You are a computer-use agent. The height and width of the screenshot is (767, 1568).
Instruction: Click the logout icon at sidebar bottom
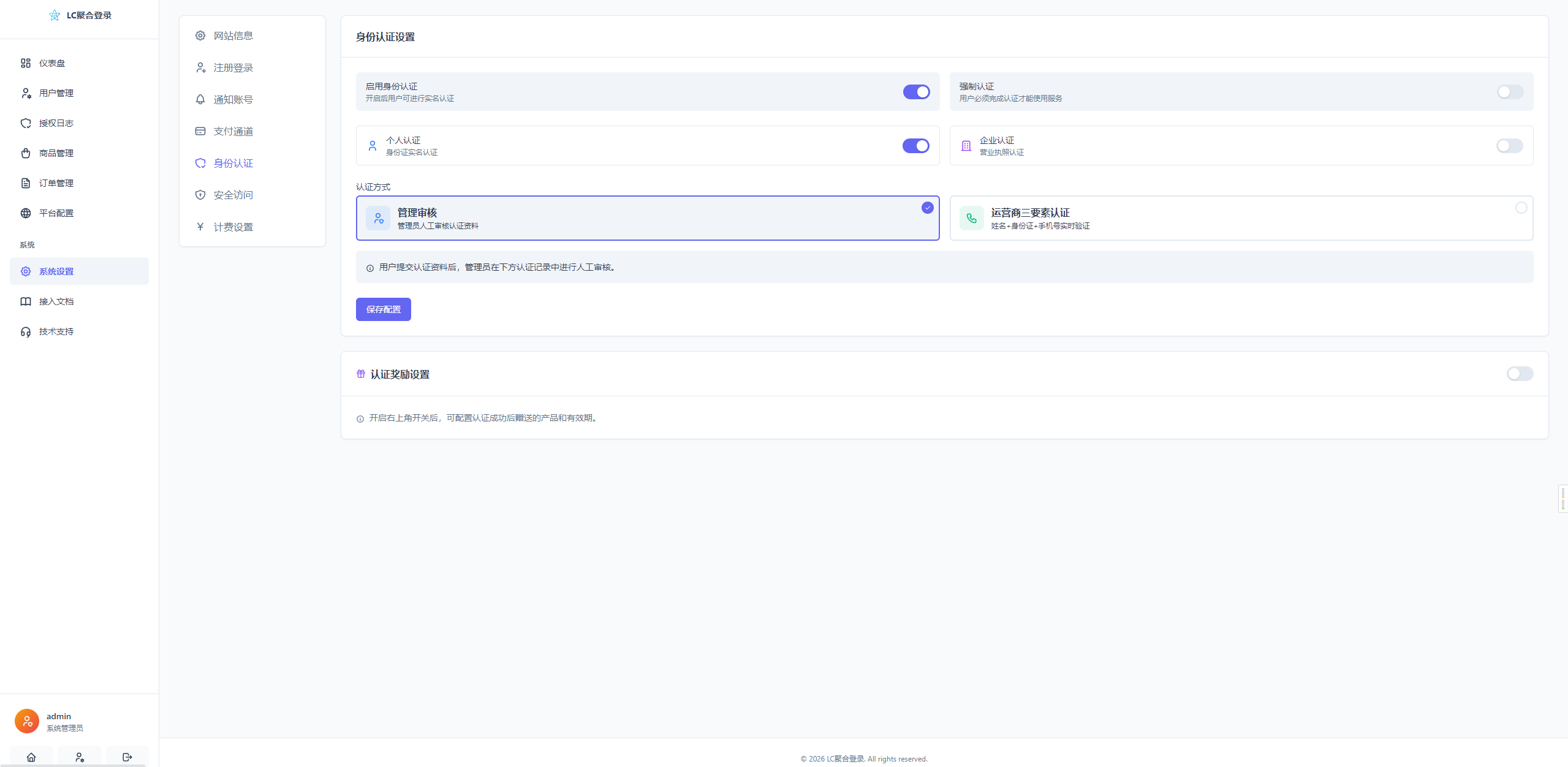click(x=127, y=757)
